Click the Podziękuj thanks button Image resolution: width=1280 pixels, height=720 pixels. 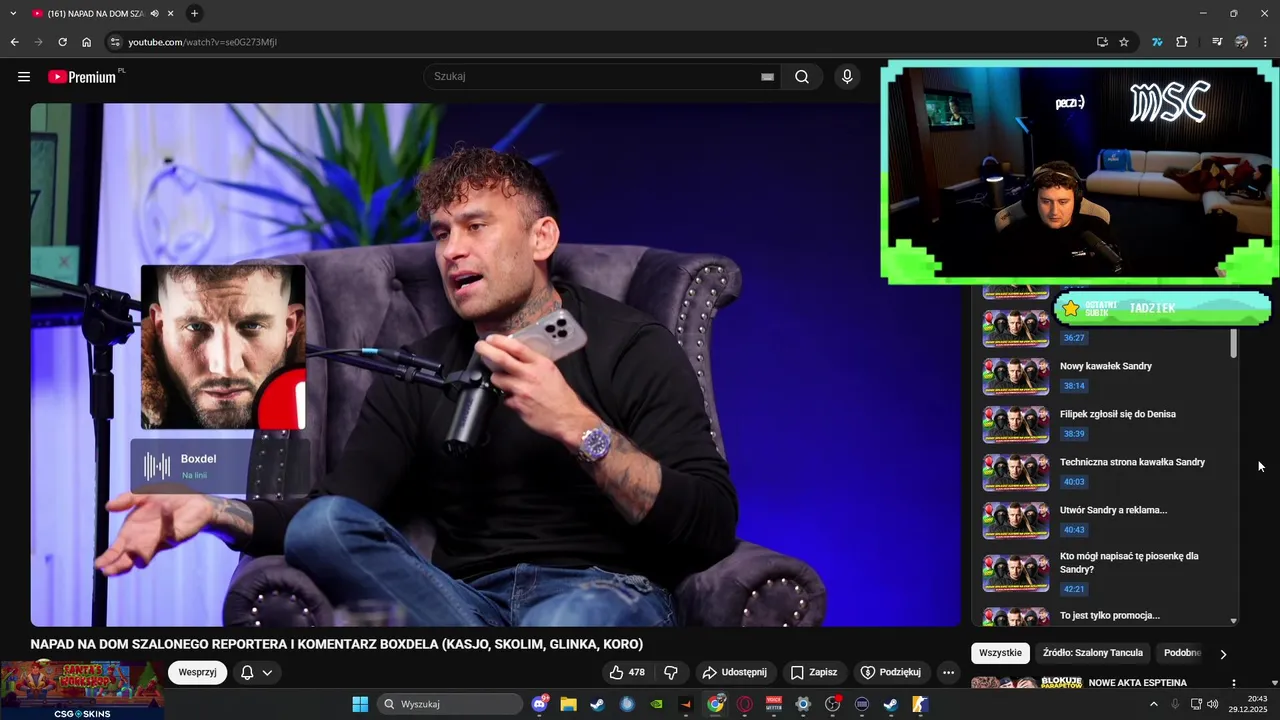891,672
